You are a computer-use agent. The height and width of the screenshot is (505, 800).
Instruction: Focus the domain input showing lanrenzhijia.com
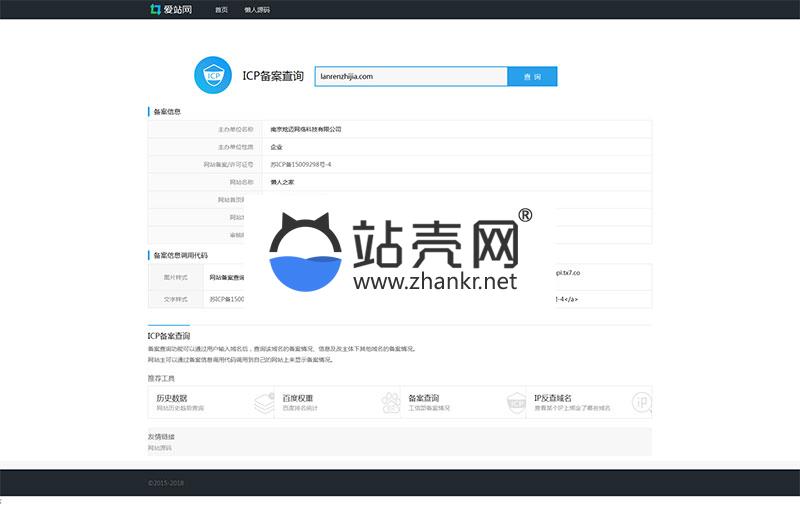[411, 77]
